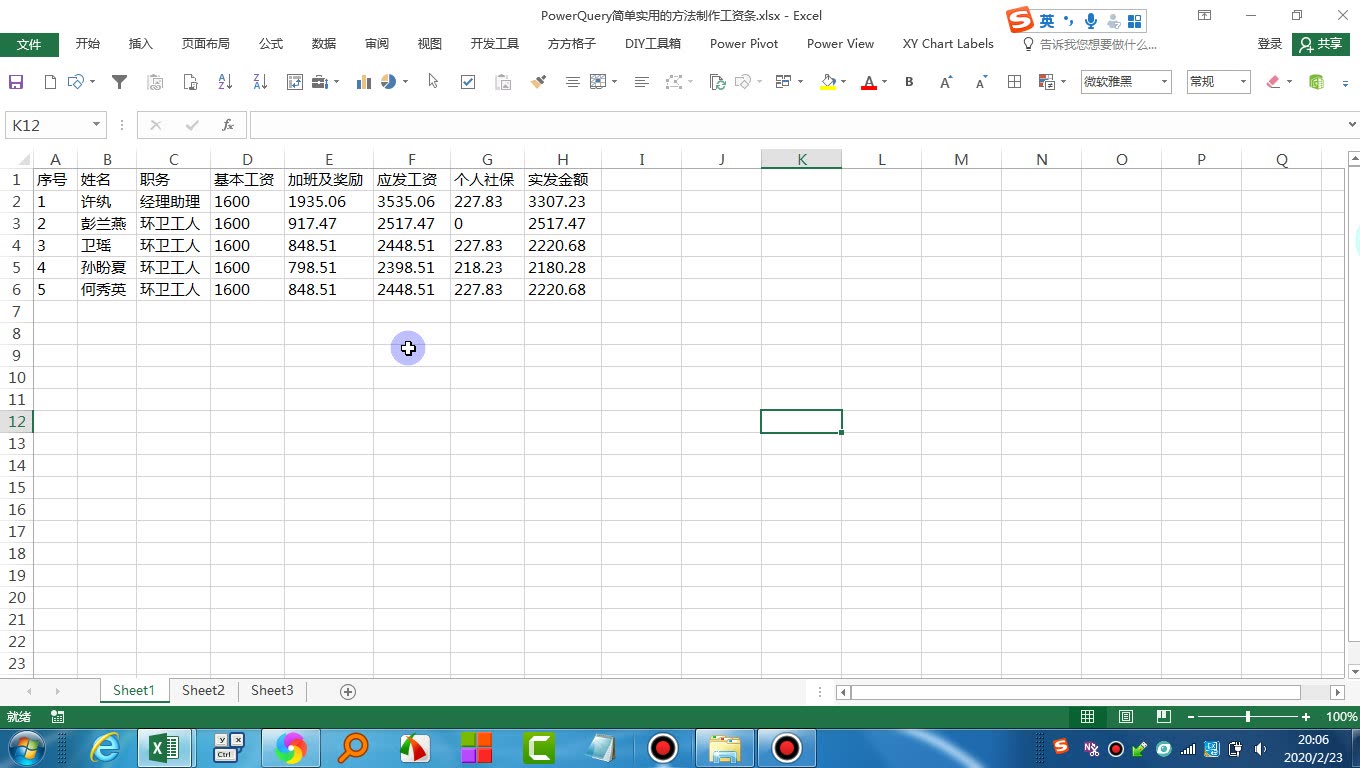
Task: Expand the Name Box K12 dropdown
Action: pos(97,125)
